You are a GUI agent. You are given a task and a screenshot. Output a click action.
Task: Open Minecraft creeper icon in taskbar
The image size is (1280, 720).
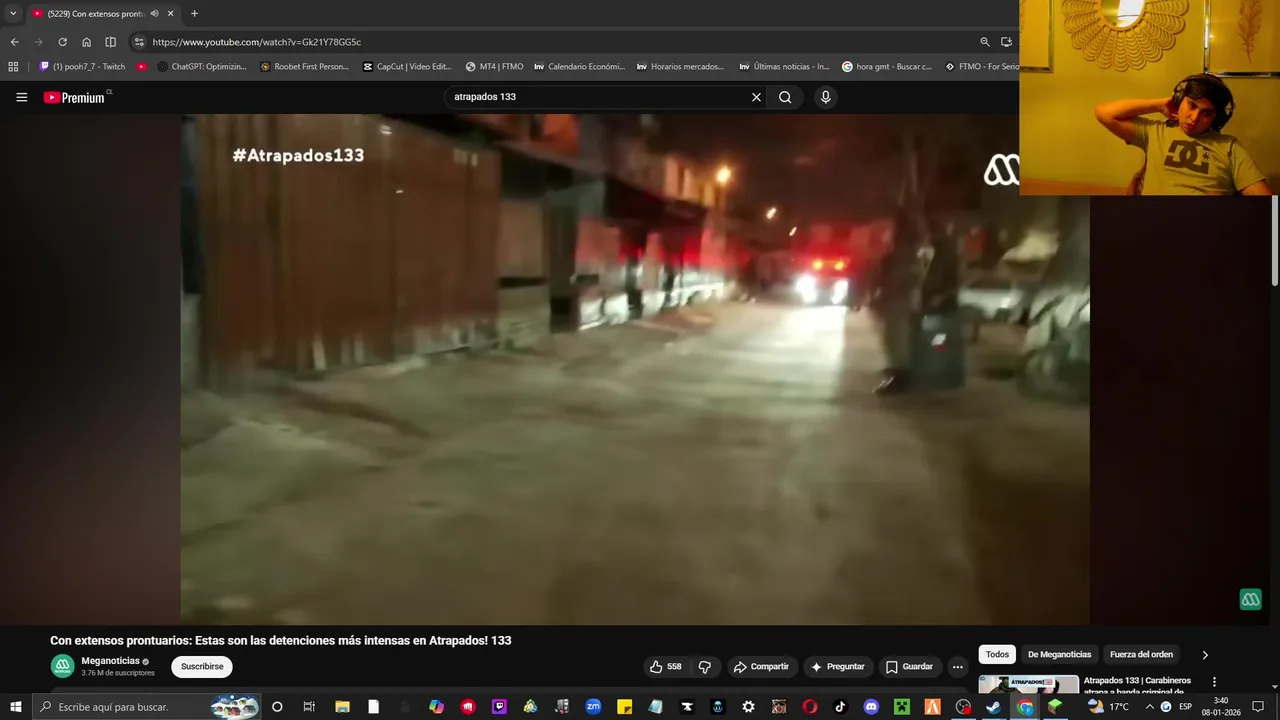click(x=902, y=707)
